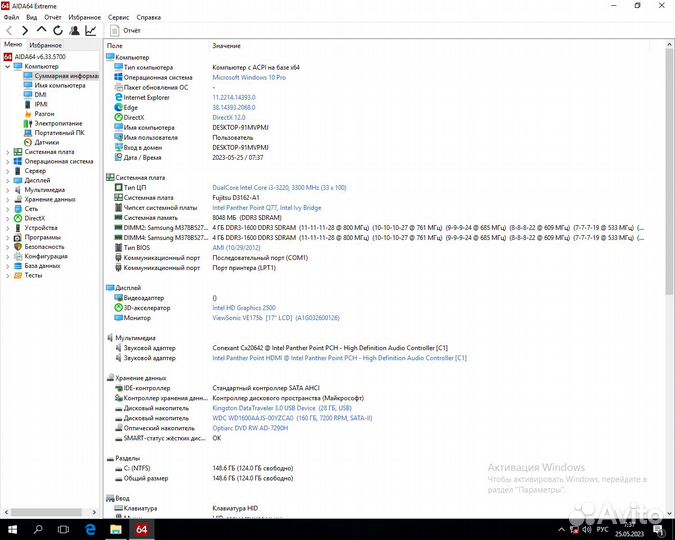Open the Вид menu
This screenshot has width=675, height=540.
(31, 17)
